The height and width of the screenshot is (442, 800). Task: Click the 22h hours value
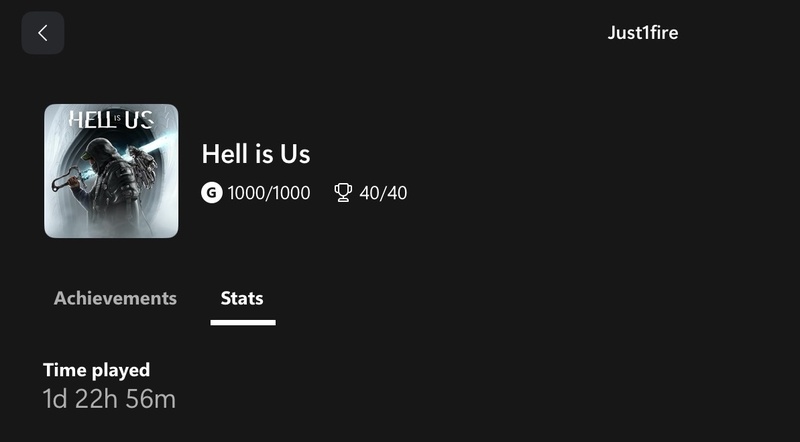pyautogui.click(x=100, y=399)
